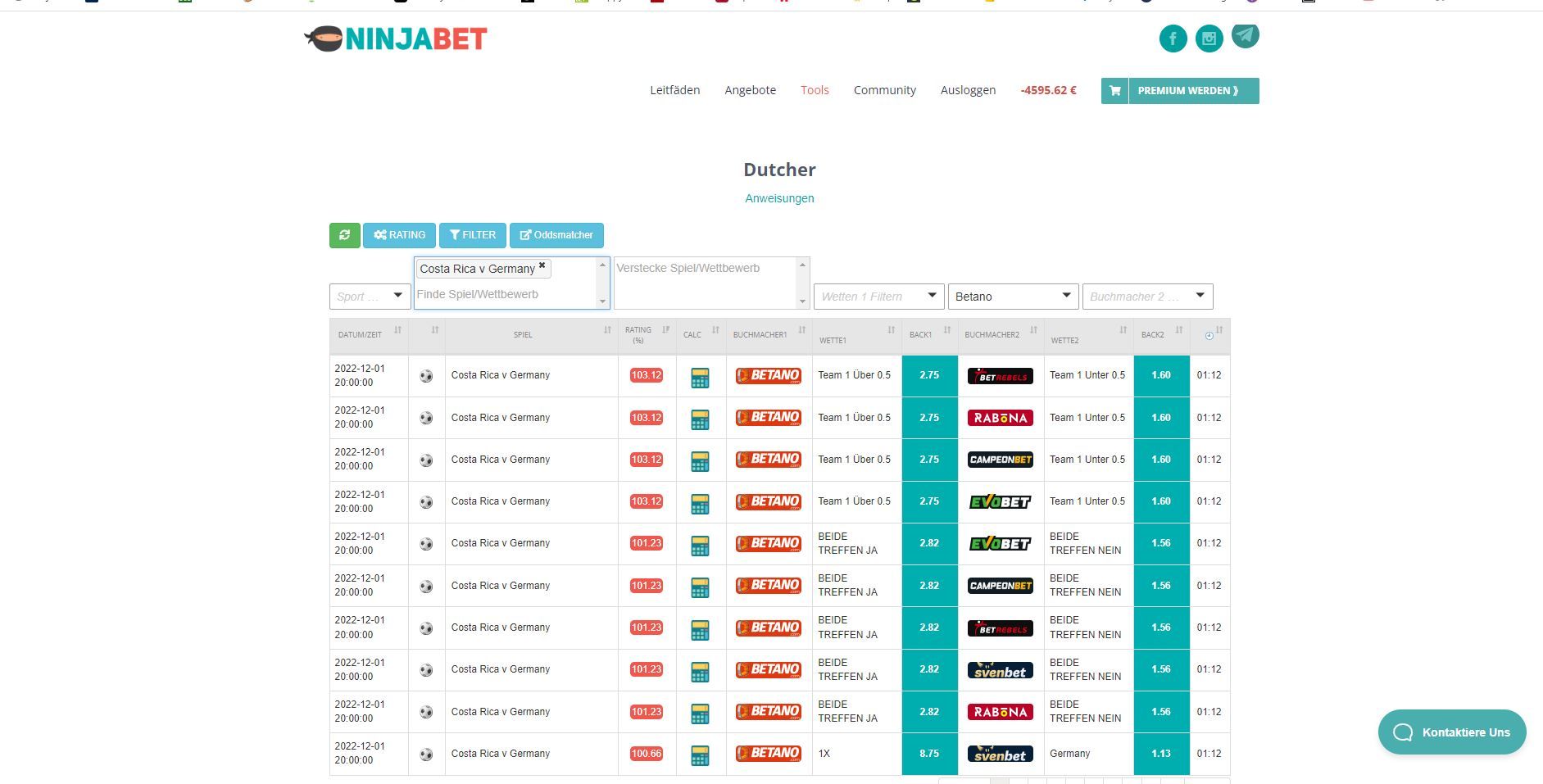Open calculator for Evobet Team 1 Über row
The image size is (1543, 784).
point(700,503)
